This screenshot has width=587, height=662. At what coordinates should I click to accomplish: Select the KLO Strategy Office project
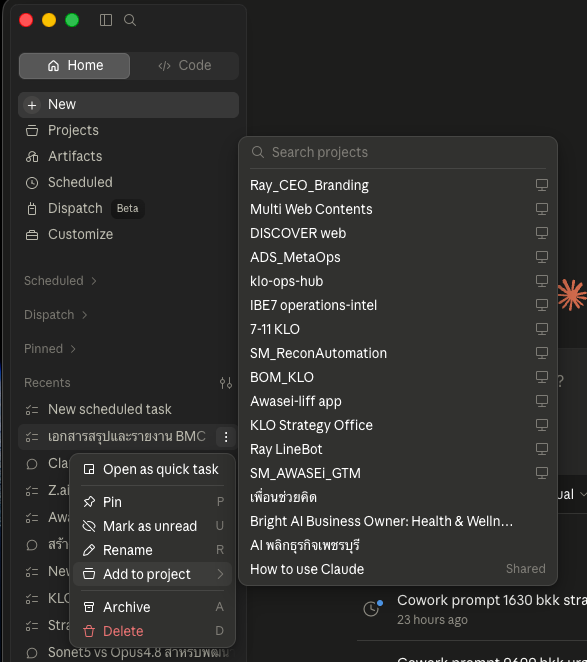coord(398,426)
